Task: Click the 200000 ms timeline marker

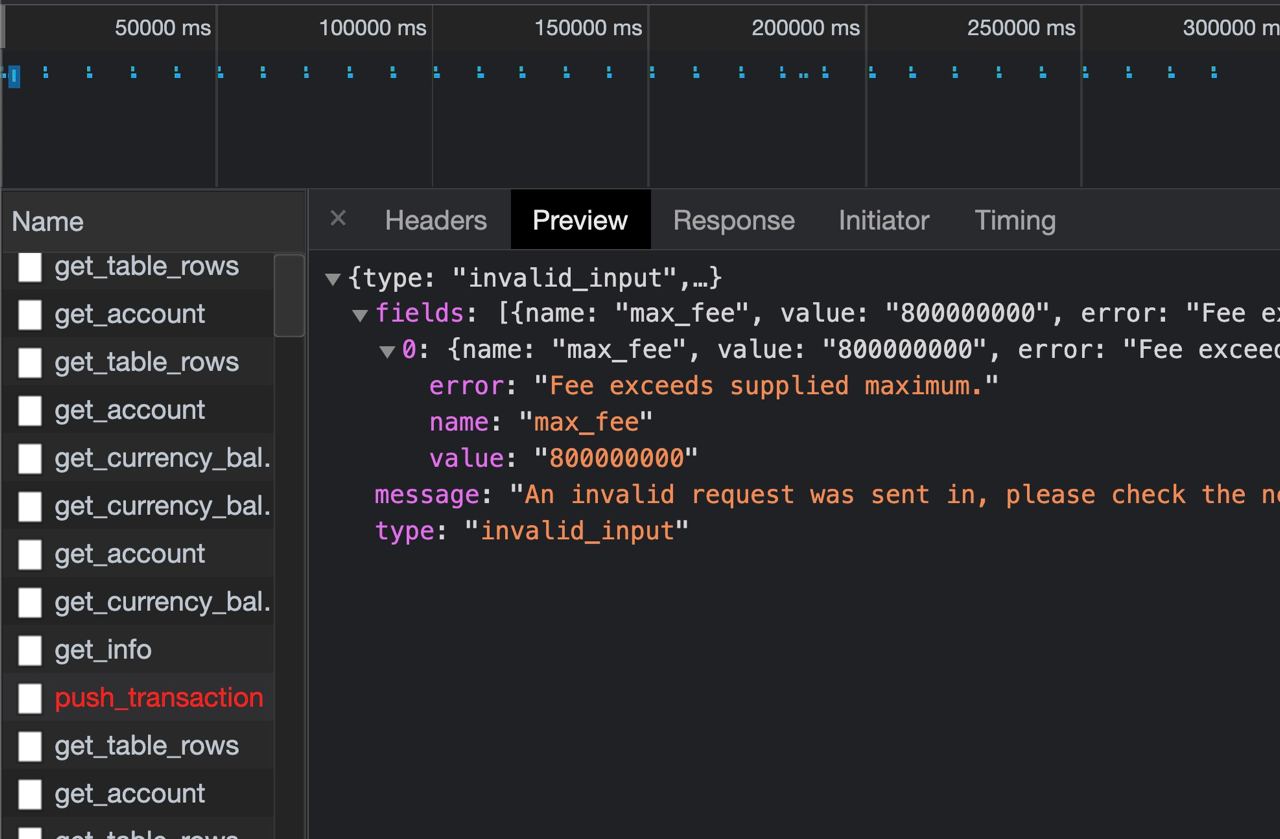Action: [805, 28]
